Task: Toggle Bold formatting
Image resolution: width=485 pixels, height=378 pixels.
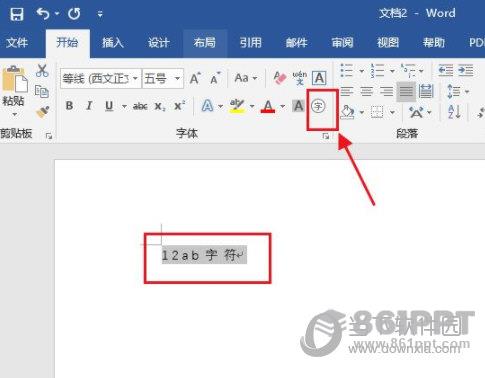Action: coord(69,106)
